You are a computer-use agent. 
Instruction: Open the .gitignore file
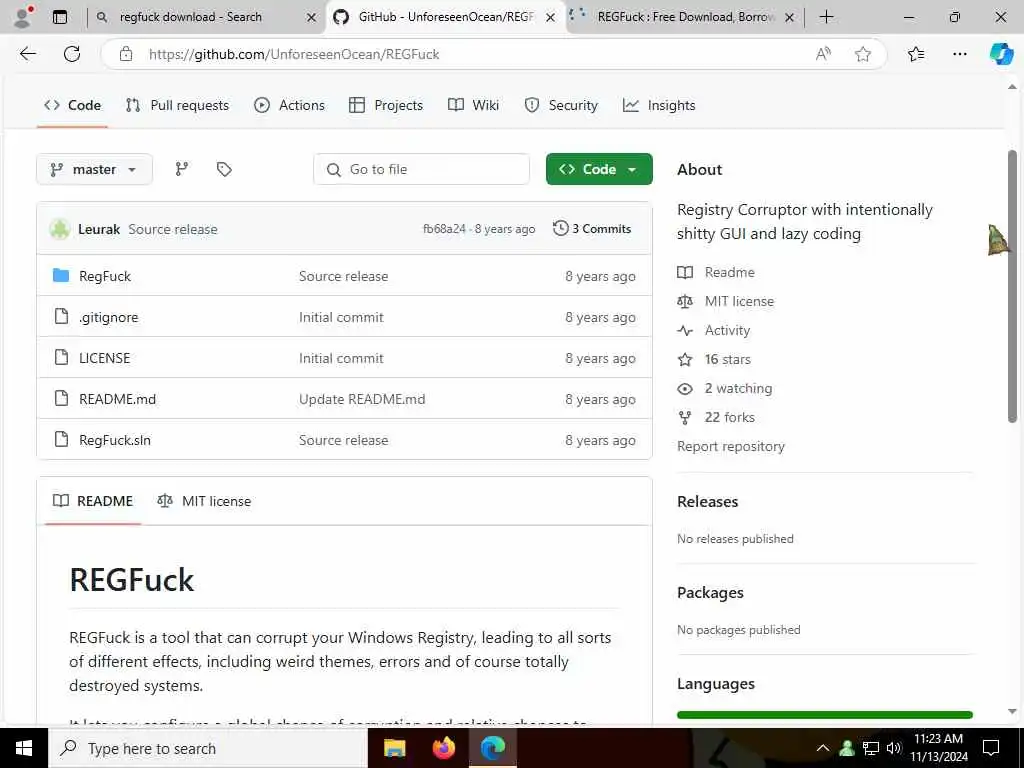[108, 317]
